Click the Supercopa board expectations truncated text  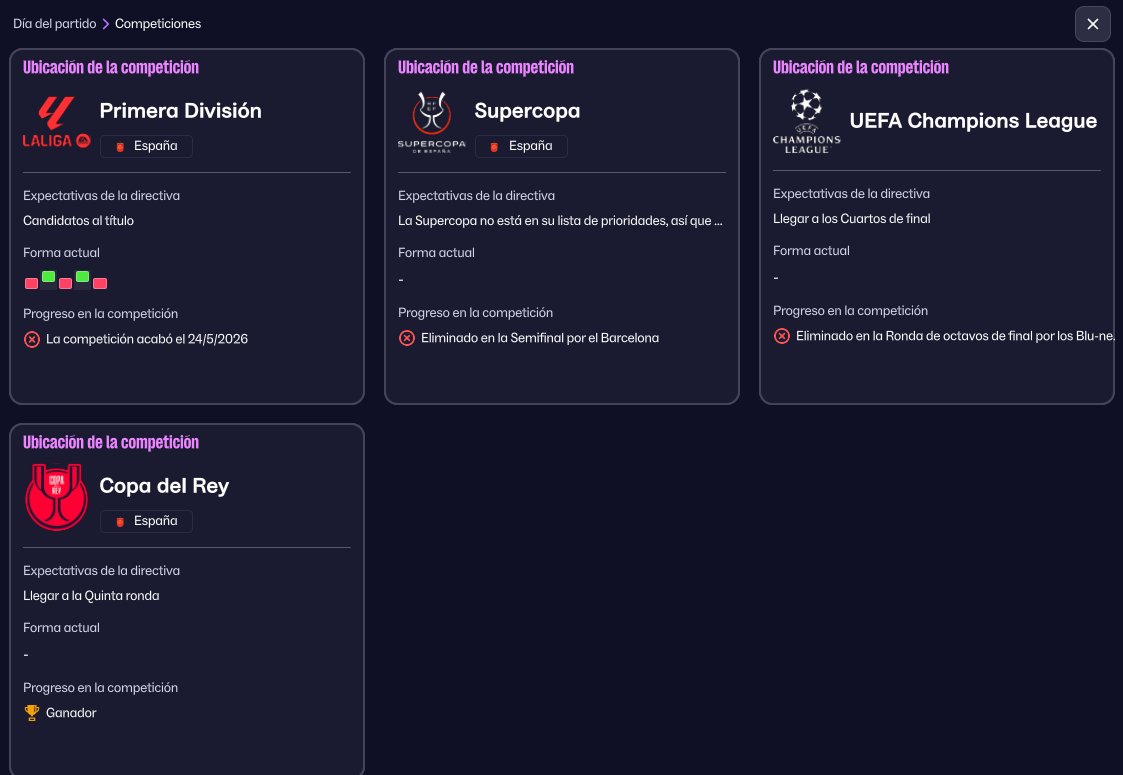click(560, 220)
